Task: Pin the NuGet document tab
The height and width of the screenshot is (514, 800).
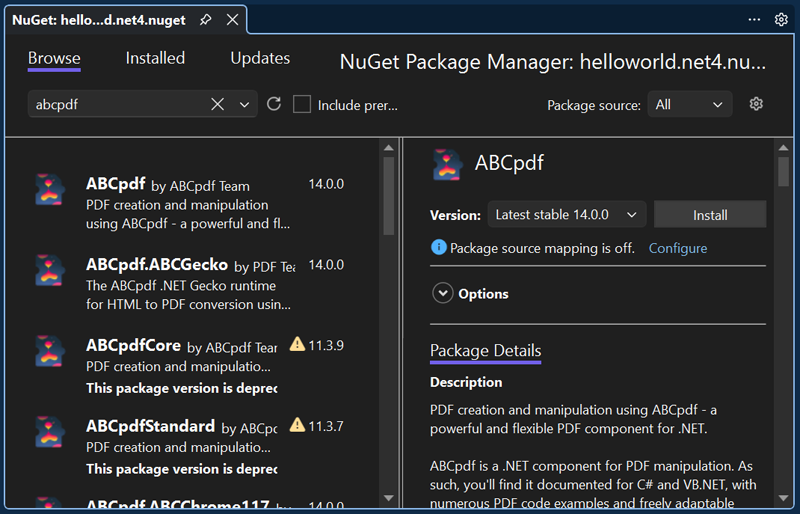Action: tap(205, 20)
